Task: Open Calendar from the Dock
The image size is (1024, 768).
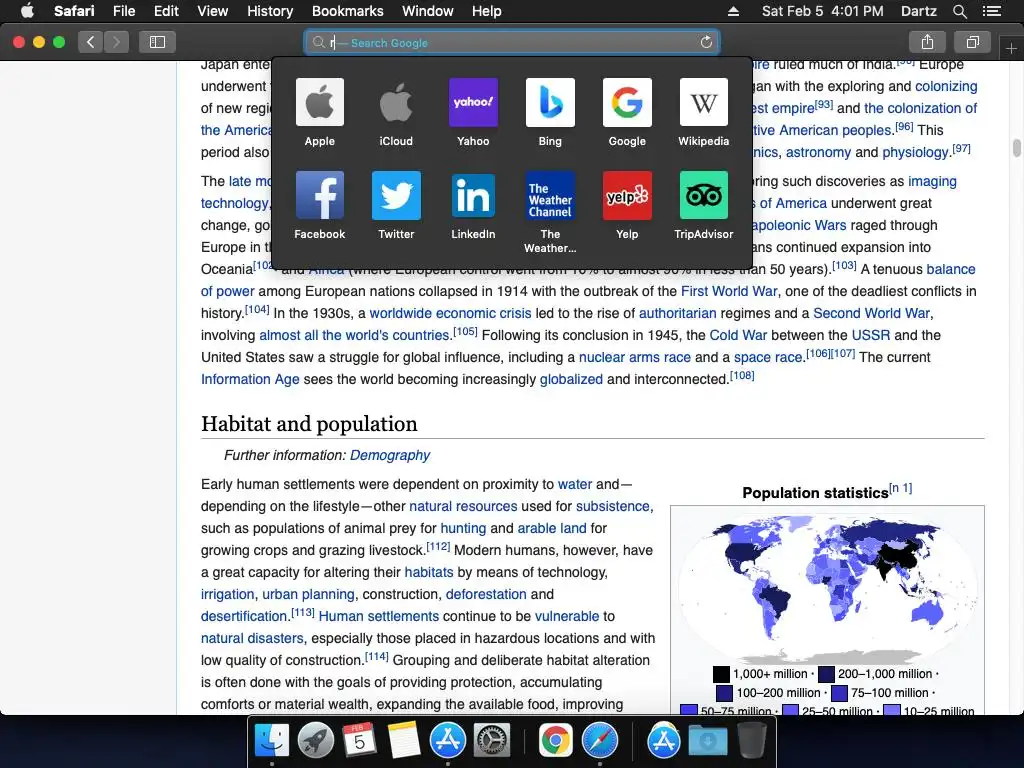Action: 359,740
